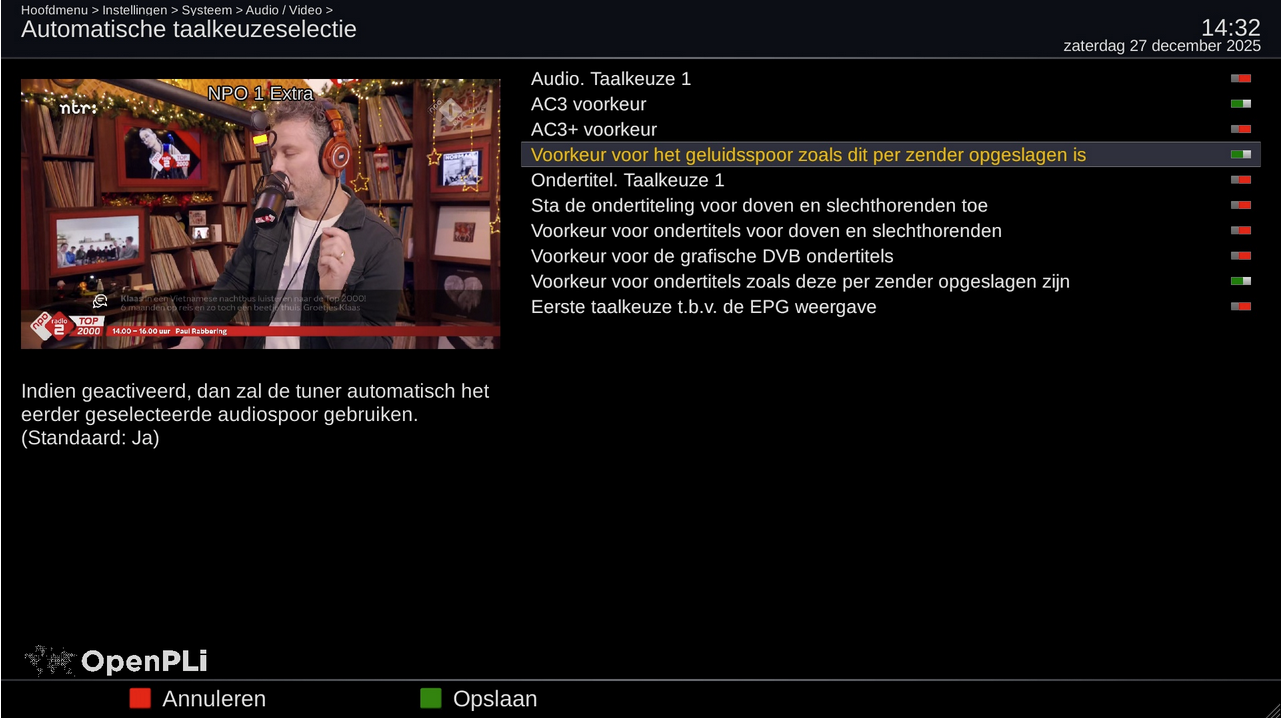The image size is (1282, 718).
Task: Toggle the AC3 voorkeur switch
Action: point(1241,104)
